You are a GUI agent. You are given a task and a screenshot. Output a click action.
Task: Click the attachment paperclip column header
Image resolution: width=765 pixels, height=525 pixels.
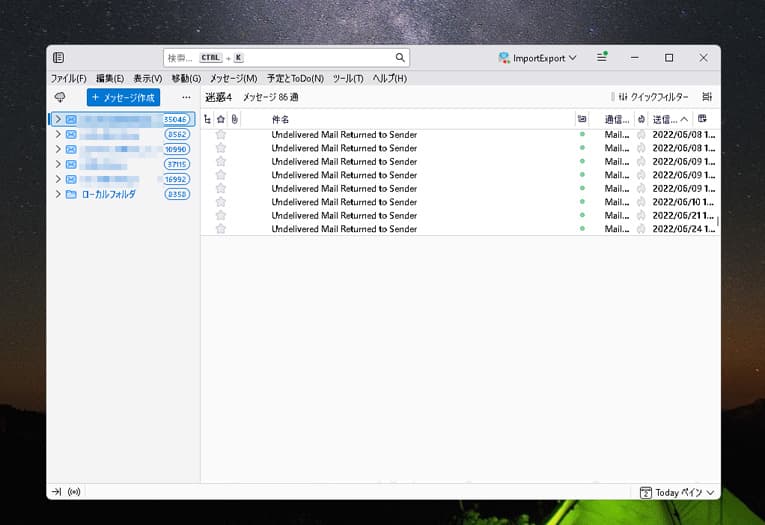pyautogui.click(x=234, y=119)
